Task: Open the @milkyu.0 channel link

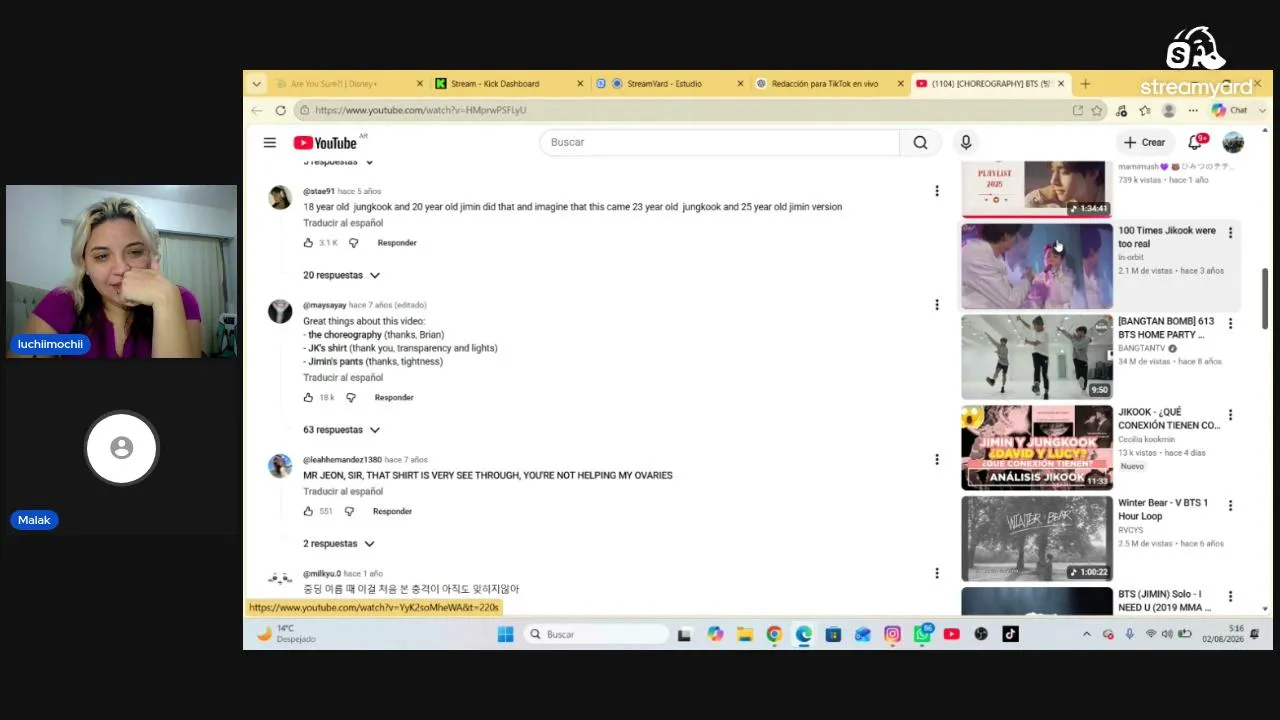Action: pos(322,574)
